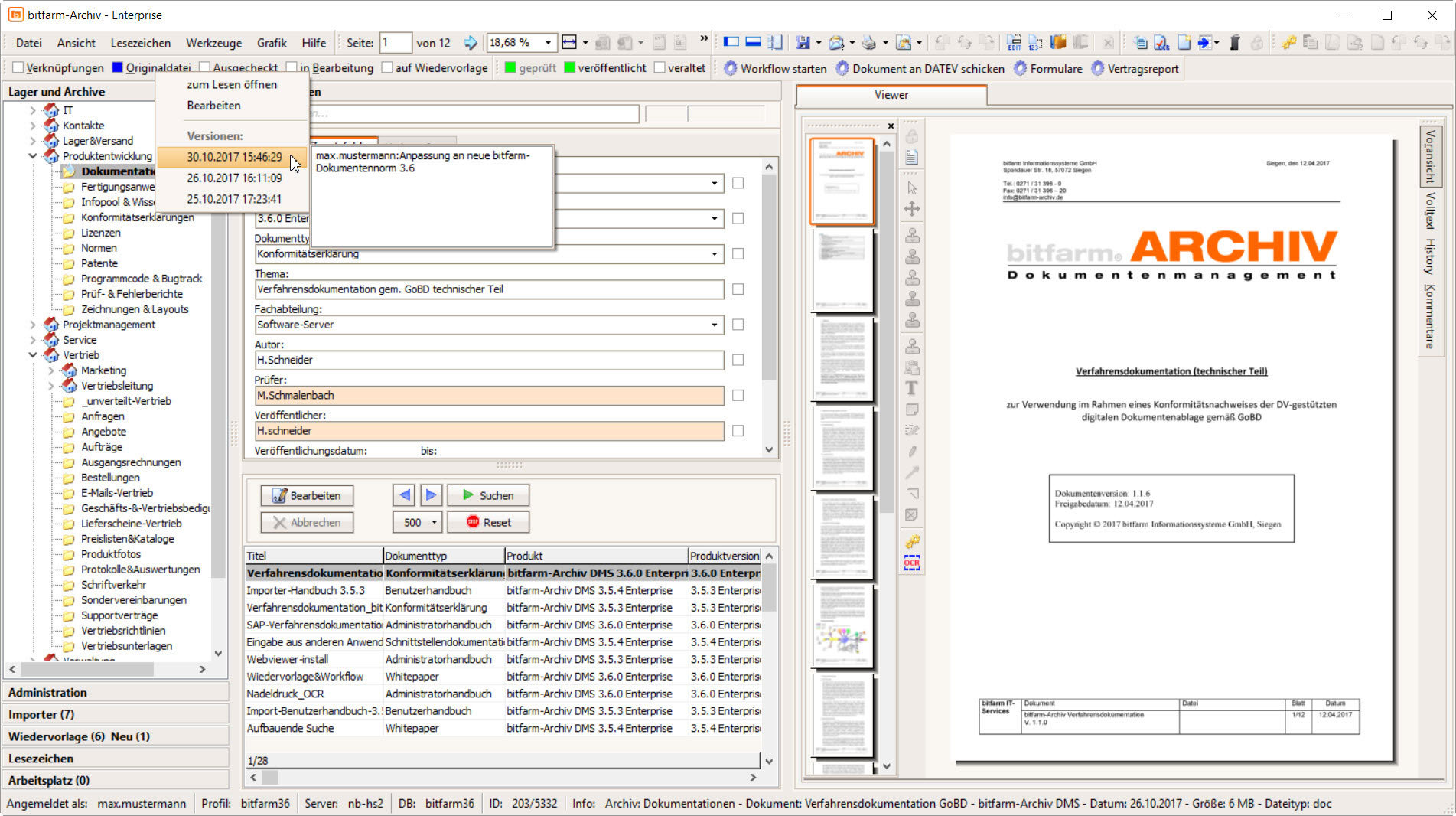The height and width of the screenshot is (816, 1456).
Task: Click the Reset button
Action: pos(488,522)
